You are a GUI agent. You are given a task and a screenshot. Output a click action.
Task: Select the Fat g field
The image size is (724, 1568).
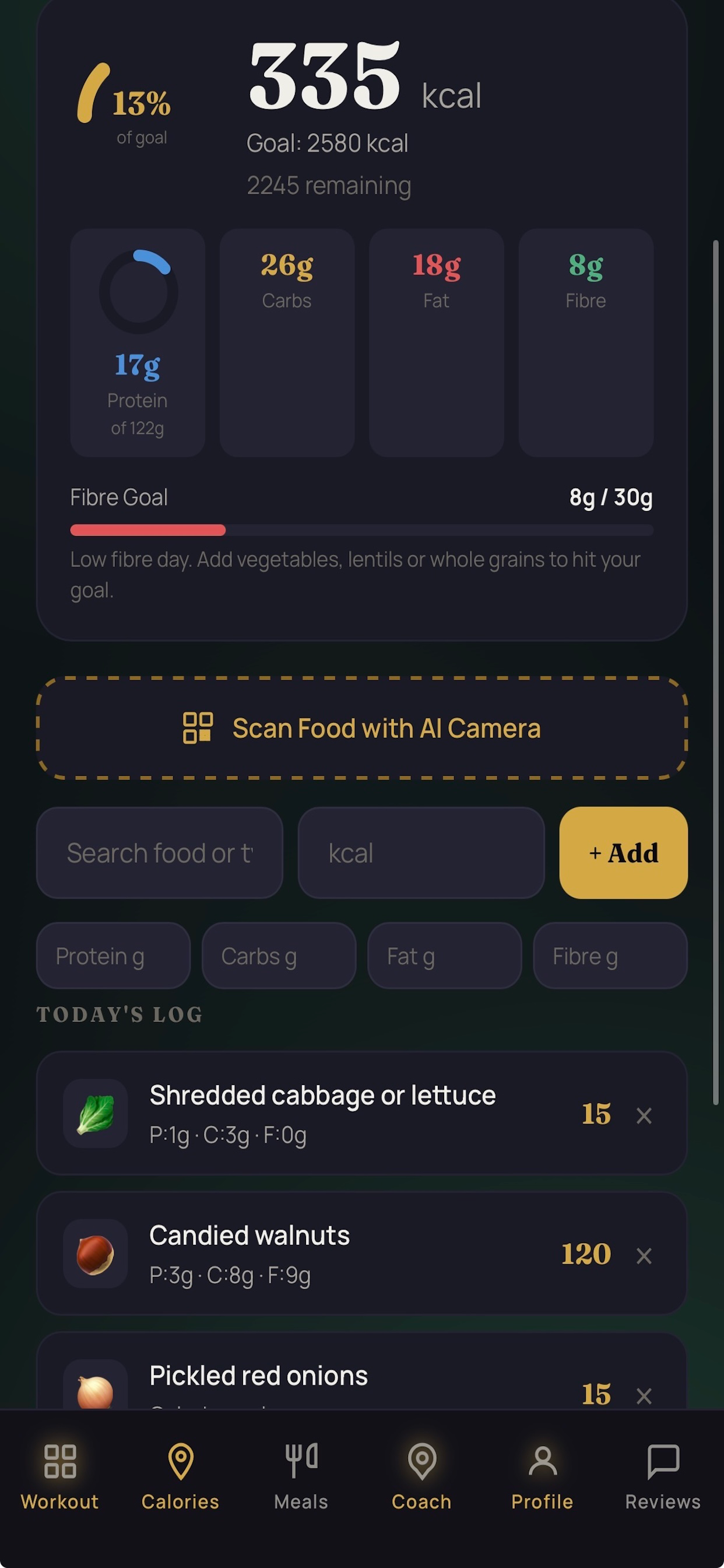(445, 956)
